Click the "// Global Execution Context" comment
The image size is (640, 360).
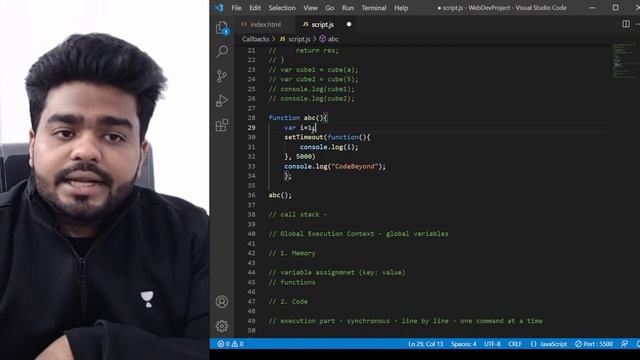[x=358, y=234]
